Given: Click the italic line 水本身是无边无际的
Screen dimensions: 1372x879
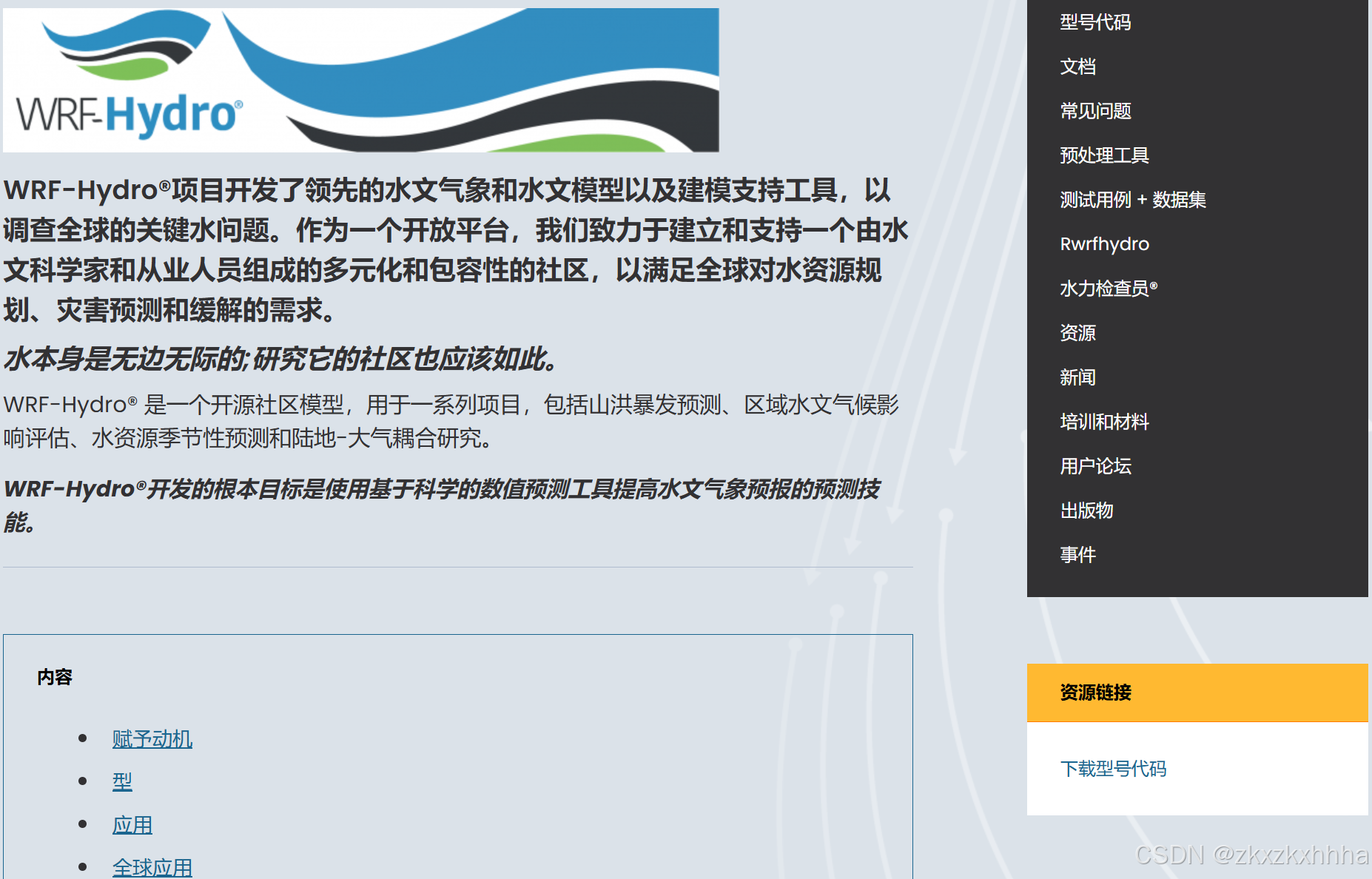Looking at the screenshot, I should (x=281, y=360).
